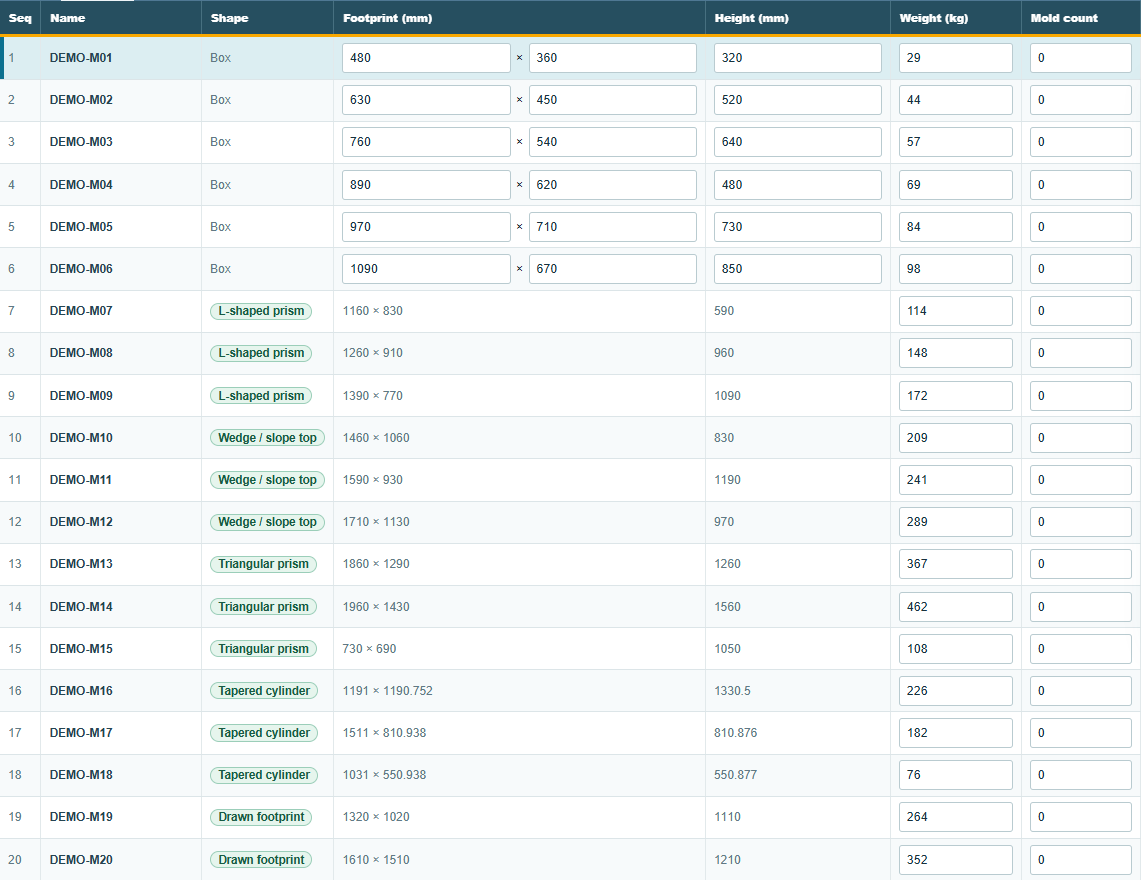Edit mold count for DEMO-M10

(1081, 437)
